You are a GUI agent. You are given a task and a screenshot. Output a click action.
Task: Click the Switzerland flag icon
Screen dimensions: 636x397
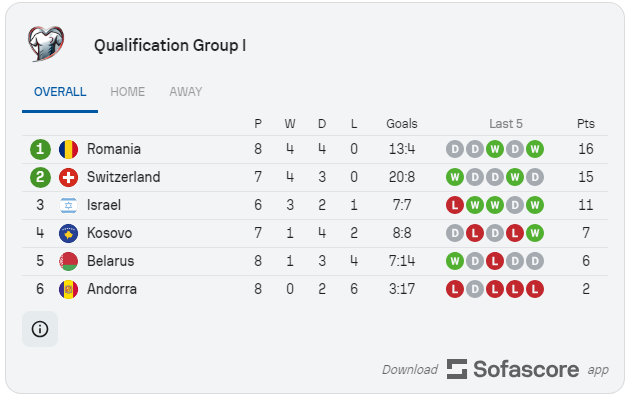[69, 177]
